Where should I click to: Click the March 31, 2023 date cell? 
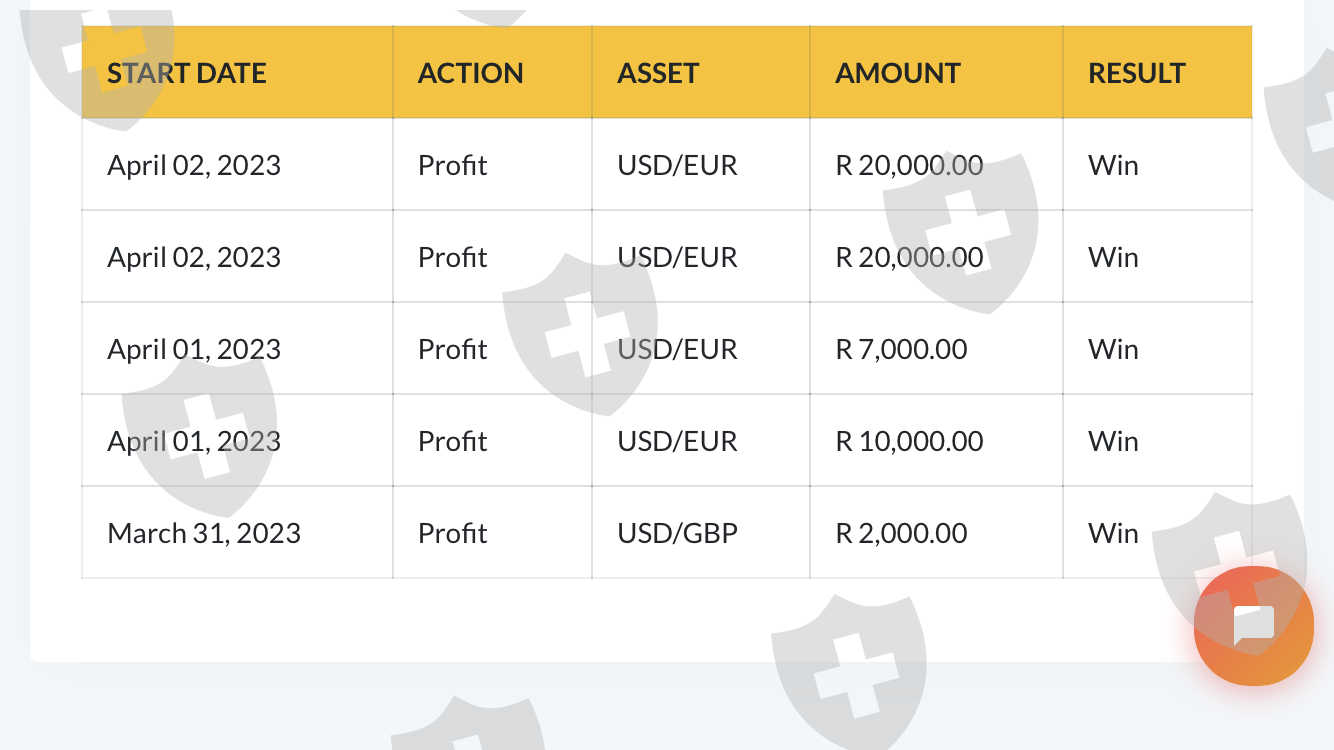pyautogui.click(x=204, y=533)
